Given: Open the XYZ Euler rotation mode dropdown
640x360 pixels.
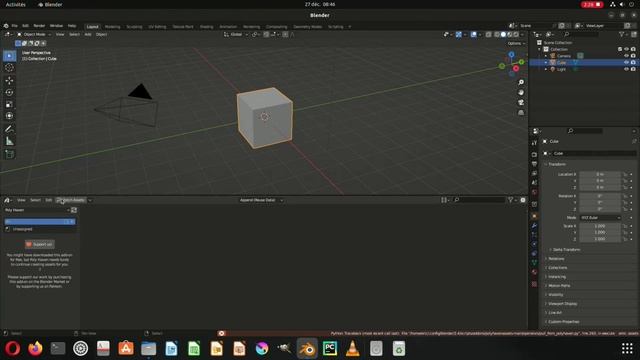Looking at the screenshot, I should 600,218.
